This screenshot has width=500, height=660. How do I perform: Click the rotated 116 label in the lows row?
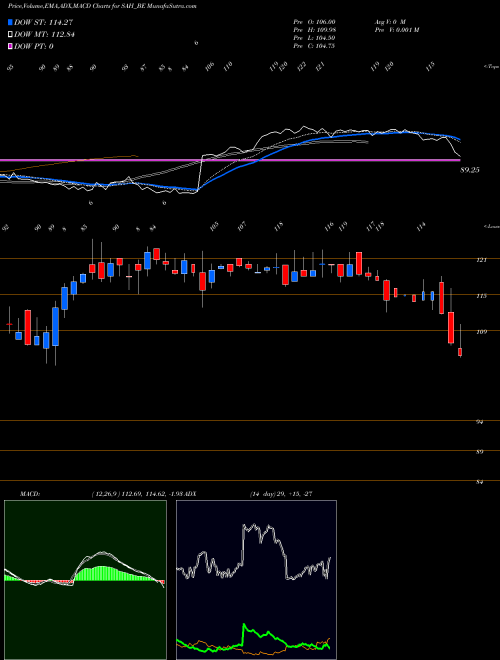click(x=329, y=226)
